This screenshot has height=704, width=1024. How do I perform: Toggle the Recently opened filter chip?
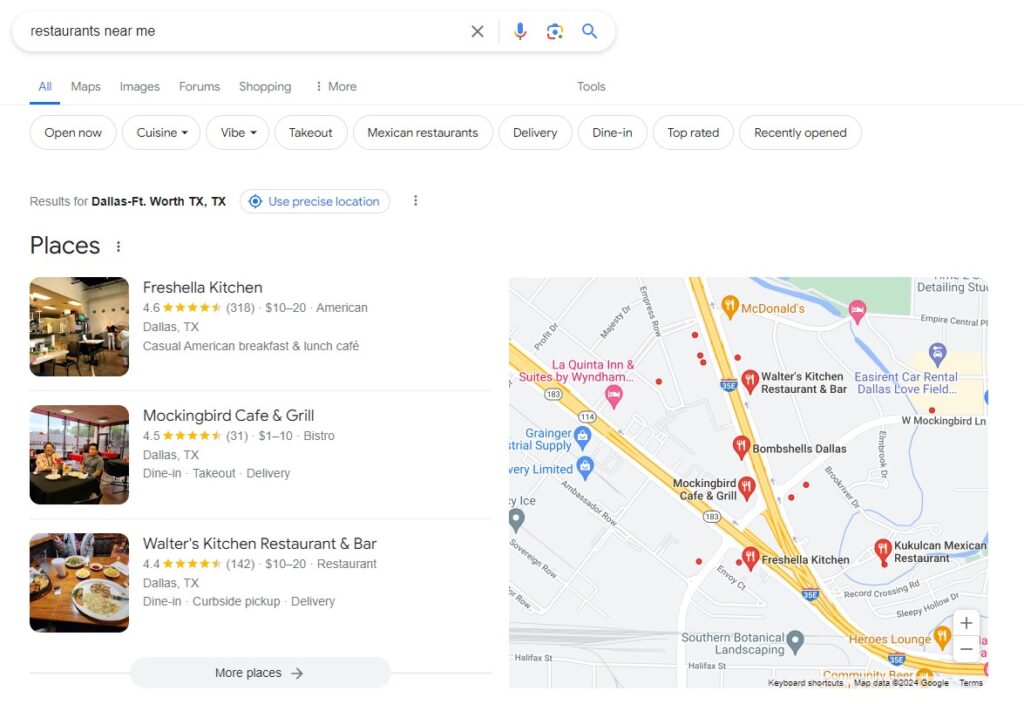(800, 133)
